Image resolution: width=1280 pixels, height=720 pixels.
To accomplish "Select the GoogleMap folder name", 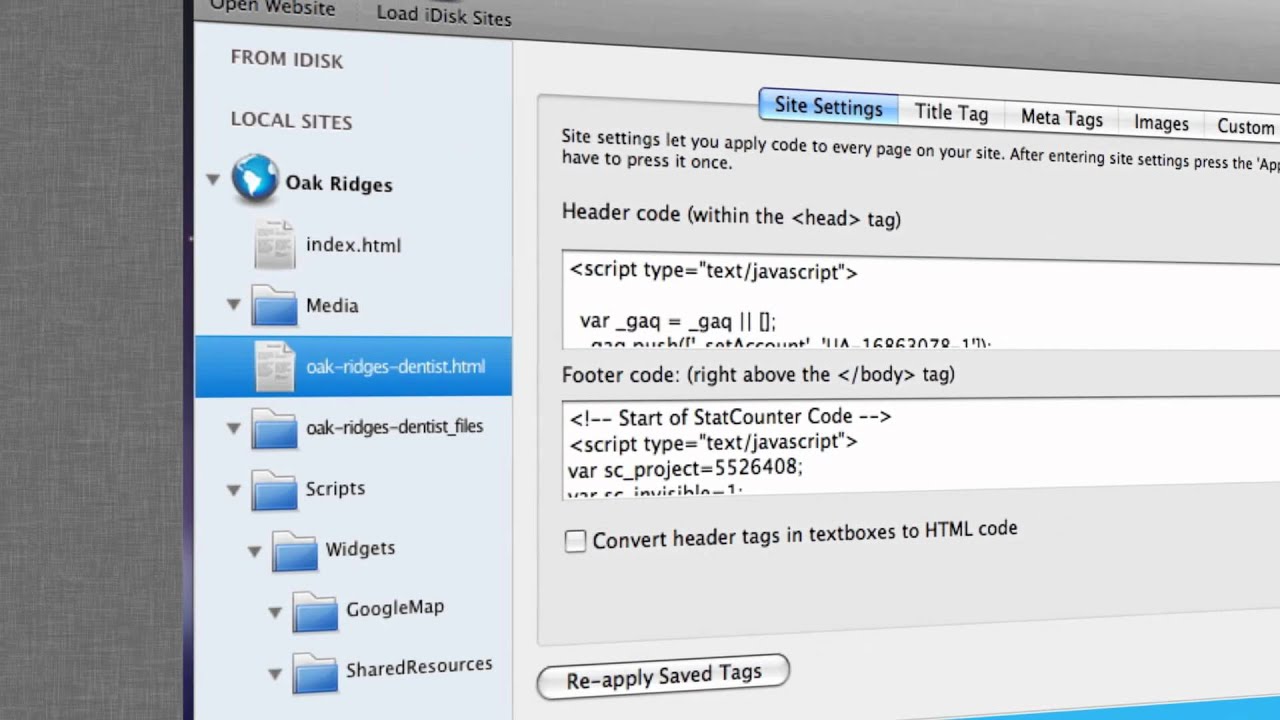I will 394,608.
